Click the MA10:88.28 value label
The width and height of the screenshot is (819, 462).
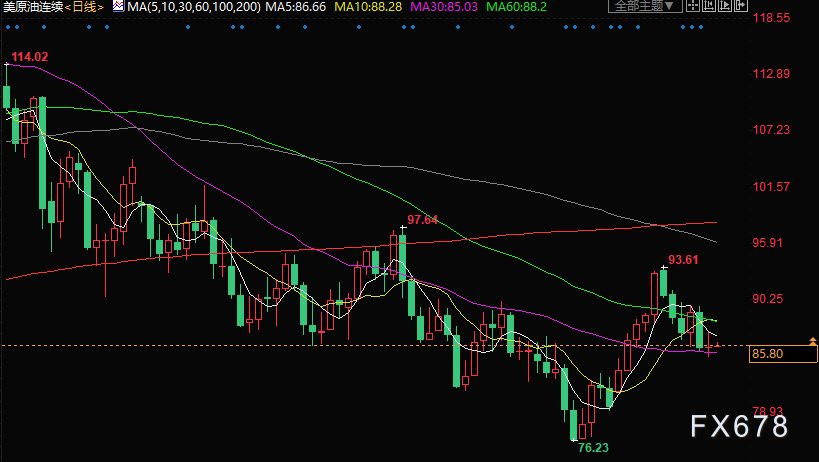click(x=368, y=7)
